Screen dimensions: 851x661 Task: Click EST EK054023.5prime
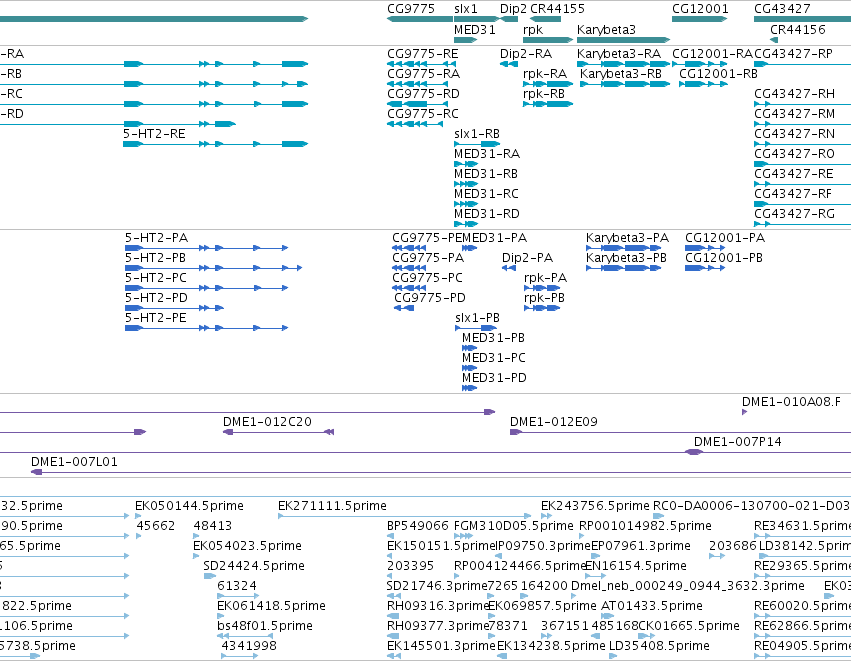tap(196, 556)
